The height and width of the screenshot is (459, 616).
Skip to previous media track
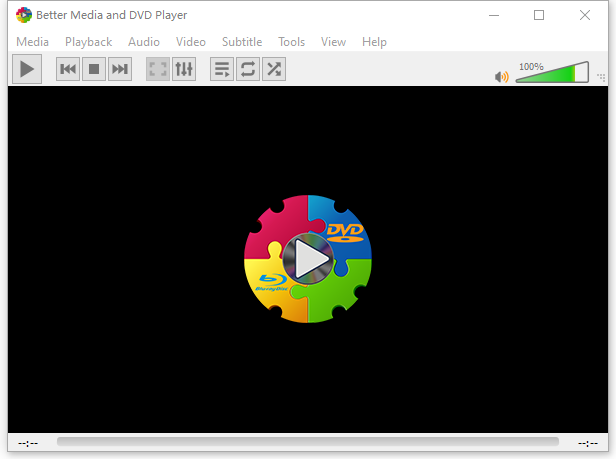pos(68,69)
